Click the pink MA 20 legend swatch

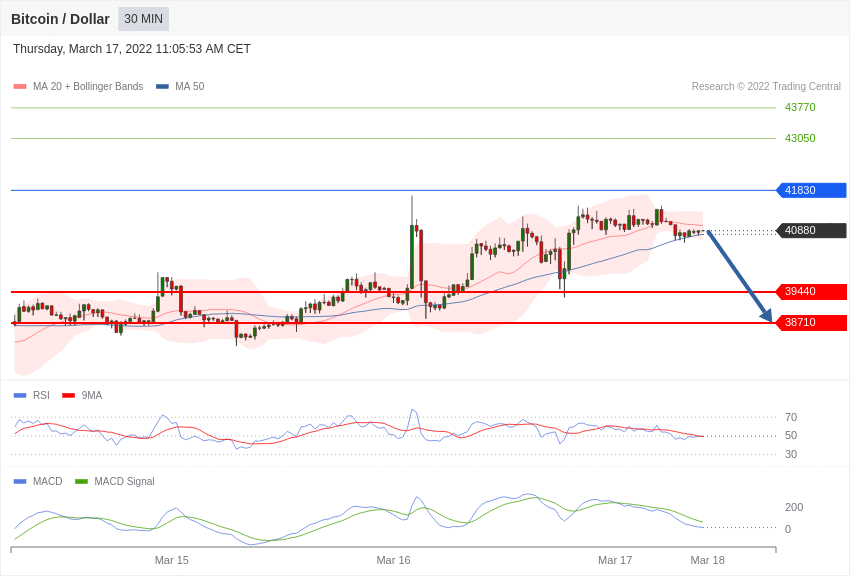(x=20, y=86)
